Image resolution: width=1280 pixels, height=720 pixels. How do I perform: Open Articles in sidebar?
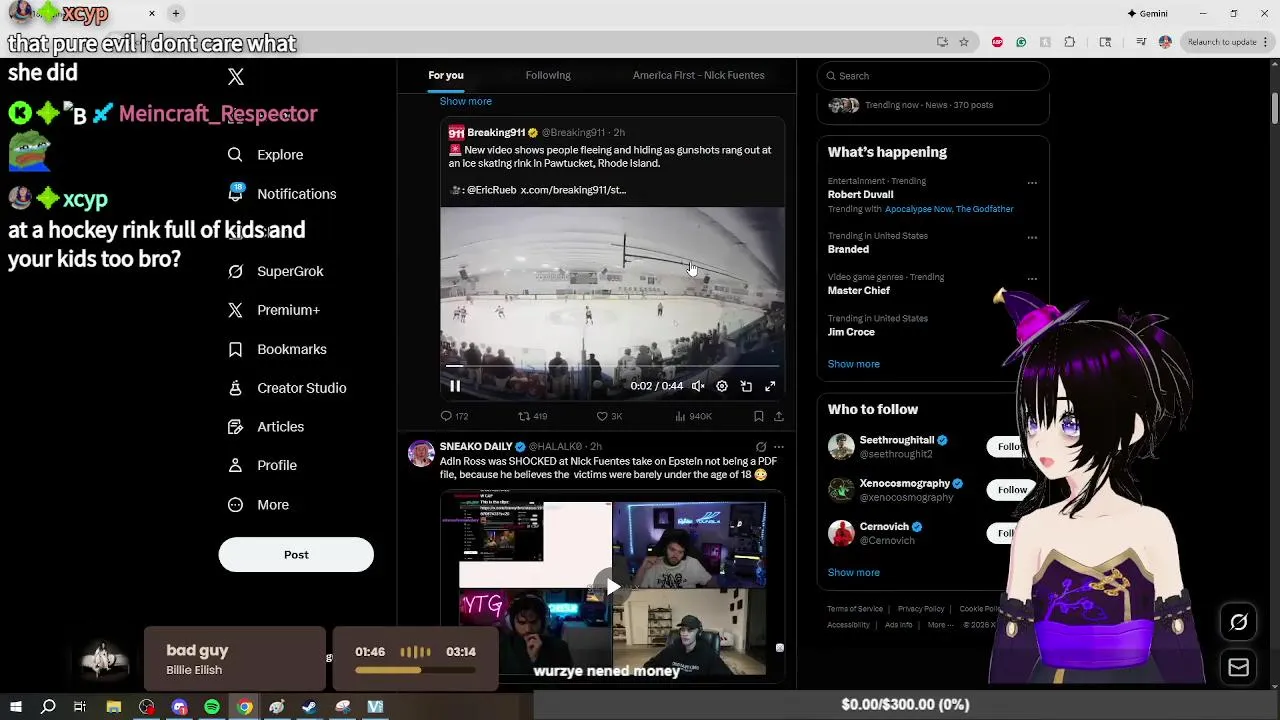click(x=266, y=427)
